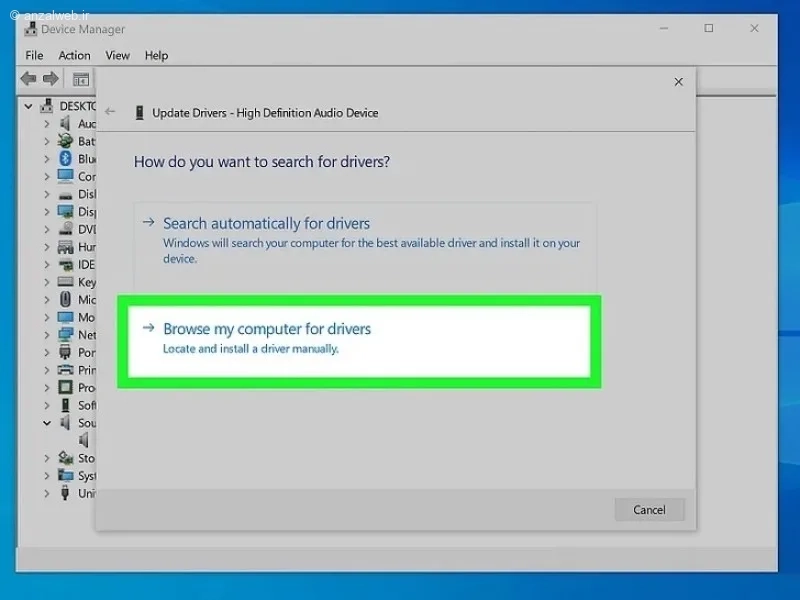Select the Software devices category icon
800x600 pixels.
pyautogui.click(x=65, y=405)
